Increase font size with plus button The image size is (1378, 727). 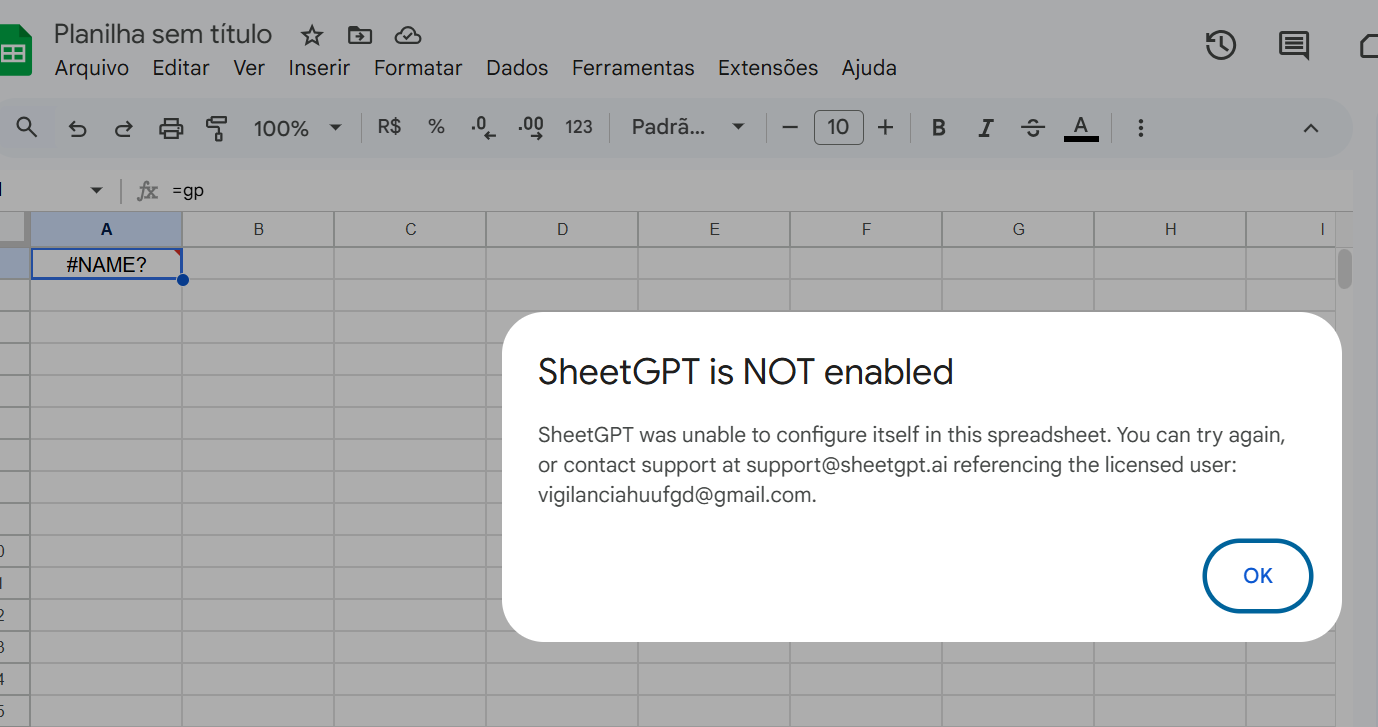pos(885,127)
